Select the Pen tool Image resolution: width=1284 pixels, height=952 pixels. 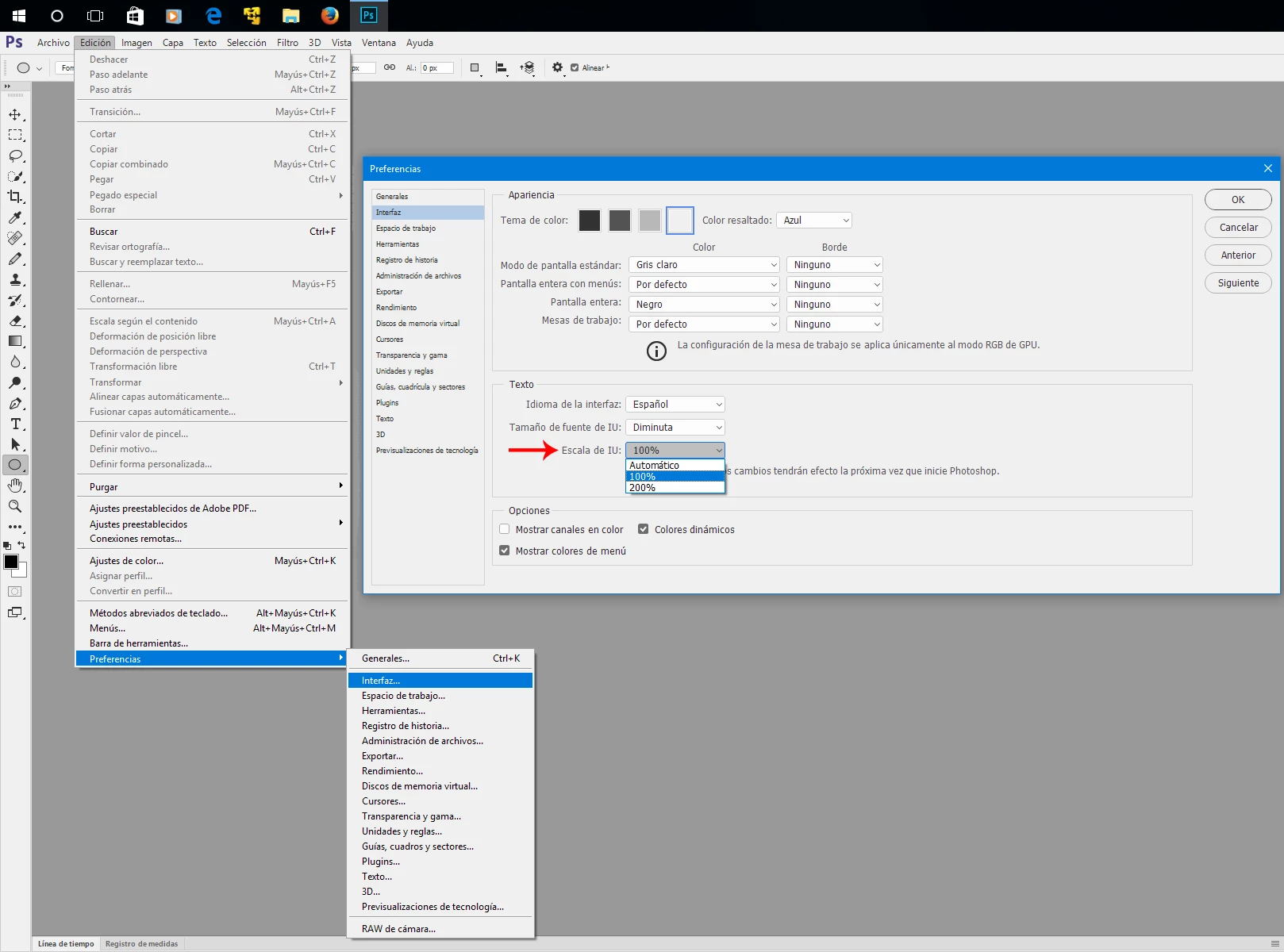[x=15, y=403]
